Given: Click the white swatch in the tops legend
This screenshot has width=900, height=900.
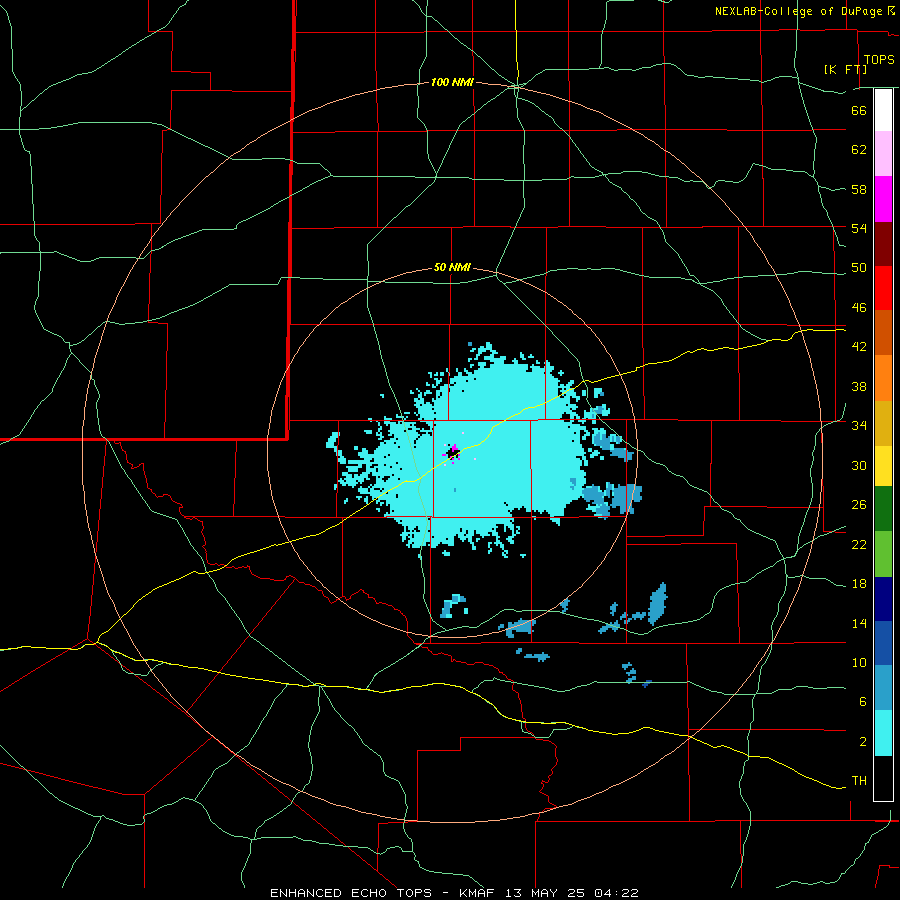Looking at the screenshot, I should pyautogui.click(x=883, y=110).
